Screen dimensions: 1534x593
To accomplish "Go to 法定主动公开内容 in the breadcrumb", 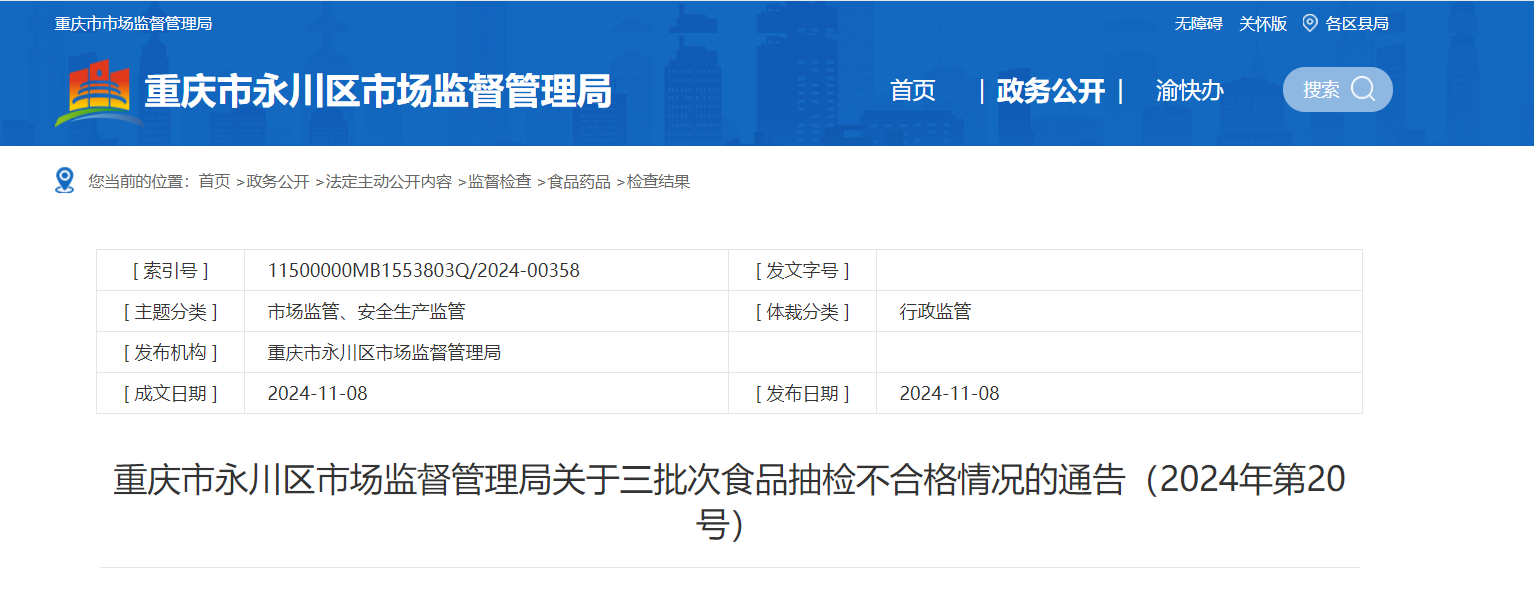I will (389, 181).
